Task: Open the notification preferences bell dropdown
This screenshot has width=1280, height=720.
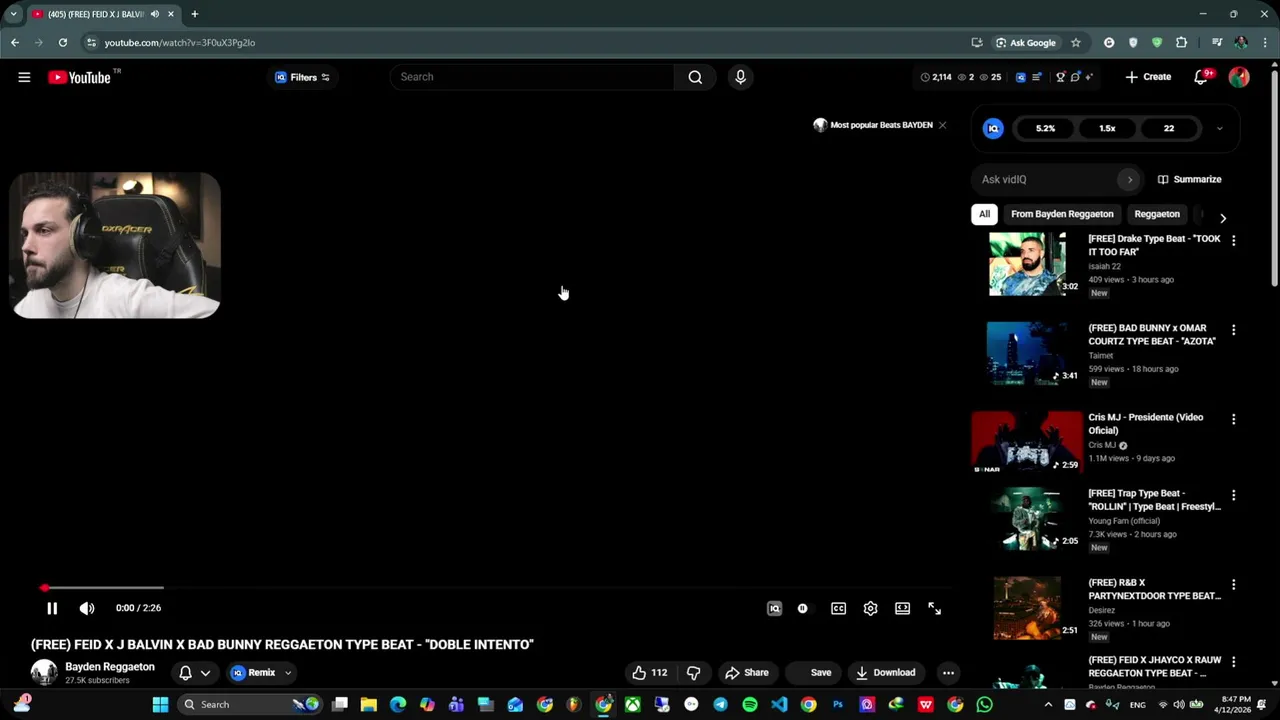Action: tap(194, 673)
